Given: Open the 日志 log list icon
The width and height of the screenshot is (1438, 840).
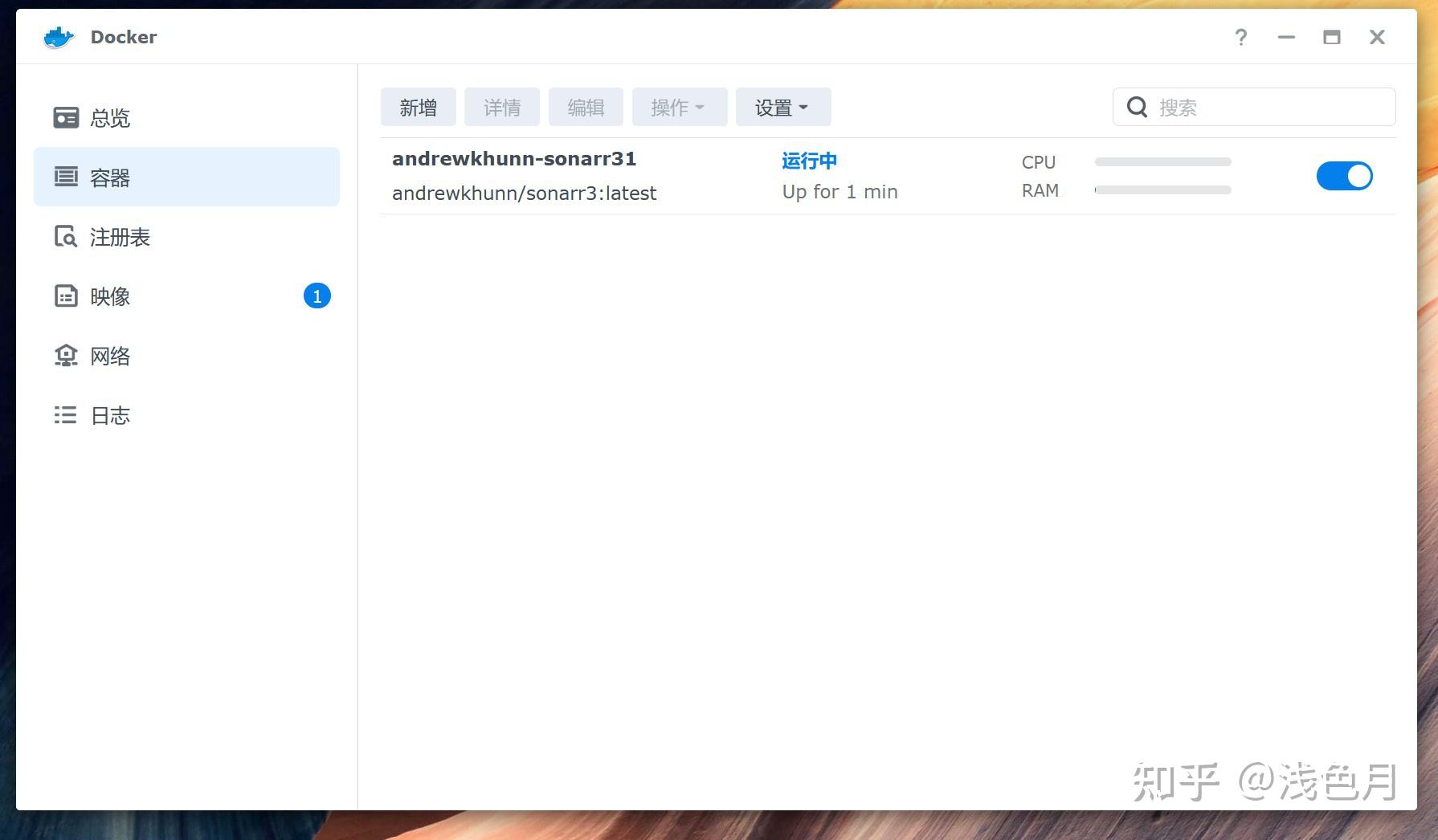Looking at the screenshot, I should point(66,415).
